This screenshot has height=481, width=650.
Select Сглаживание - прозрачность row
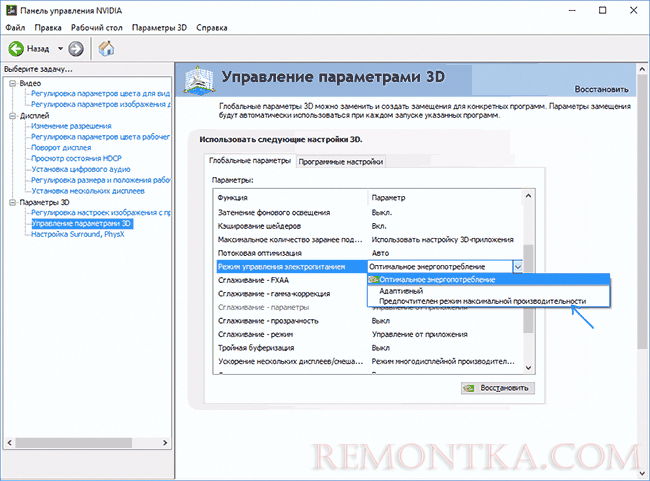(368, 321)
